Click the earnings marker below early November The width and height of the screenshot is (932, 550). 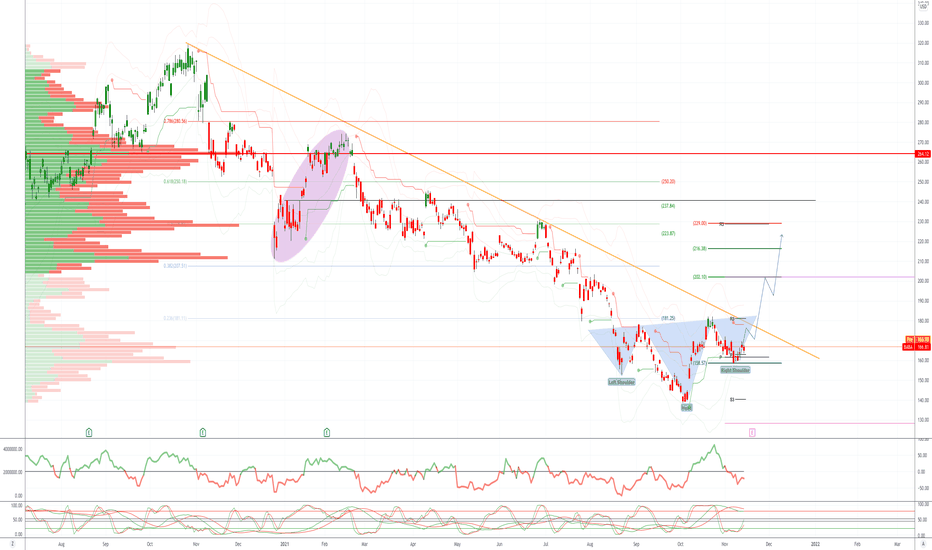[203, 433]
